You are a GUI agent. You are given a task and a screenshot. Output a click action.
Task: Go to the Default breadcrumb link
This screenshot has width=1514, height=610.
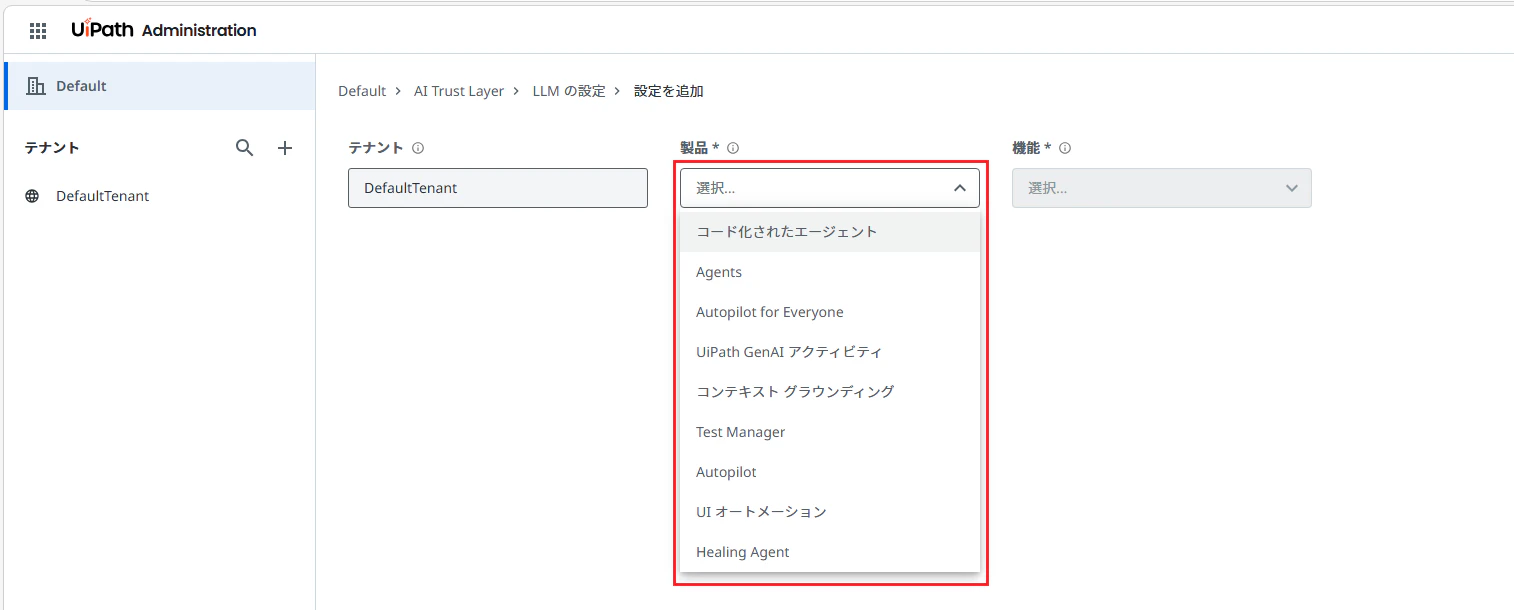(x=362, y=91)
